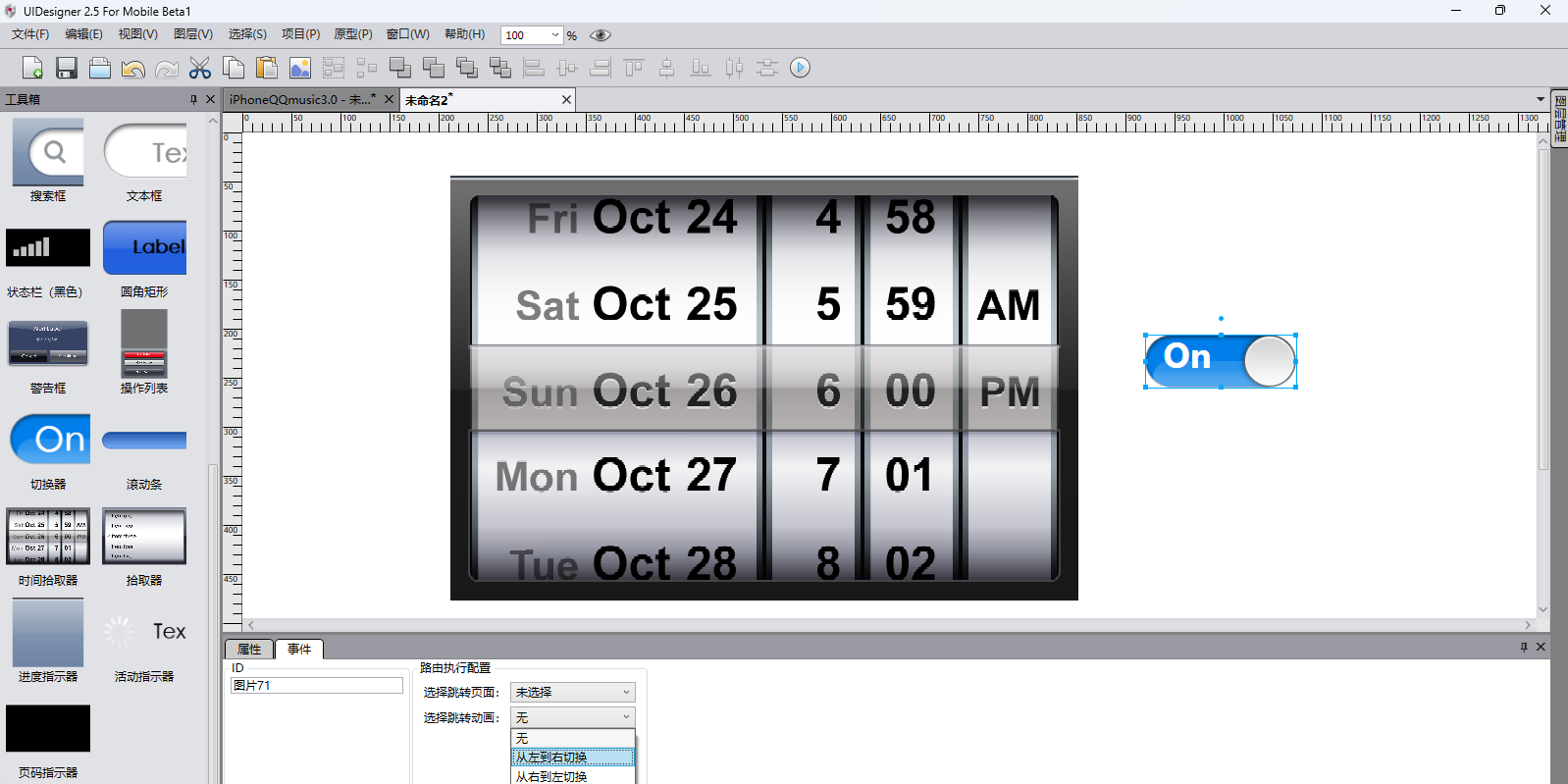
Task: Choose 从左到右切换 from the animation list
Action: (572, 758)
